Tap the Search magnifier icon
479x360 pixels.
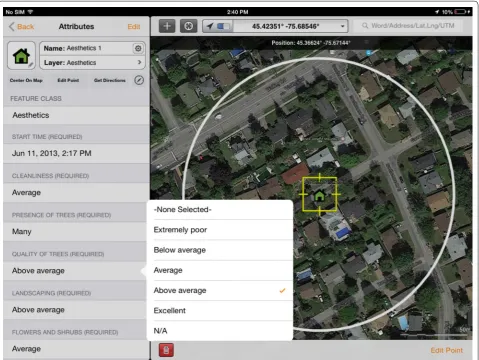click(365, 26)
